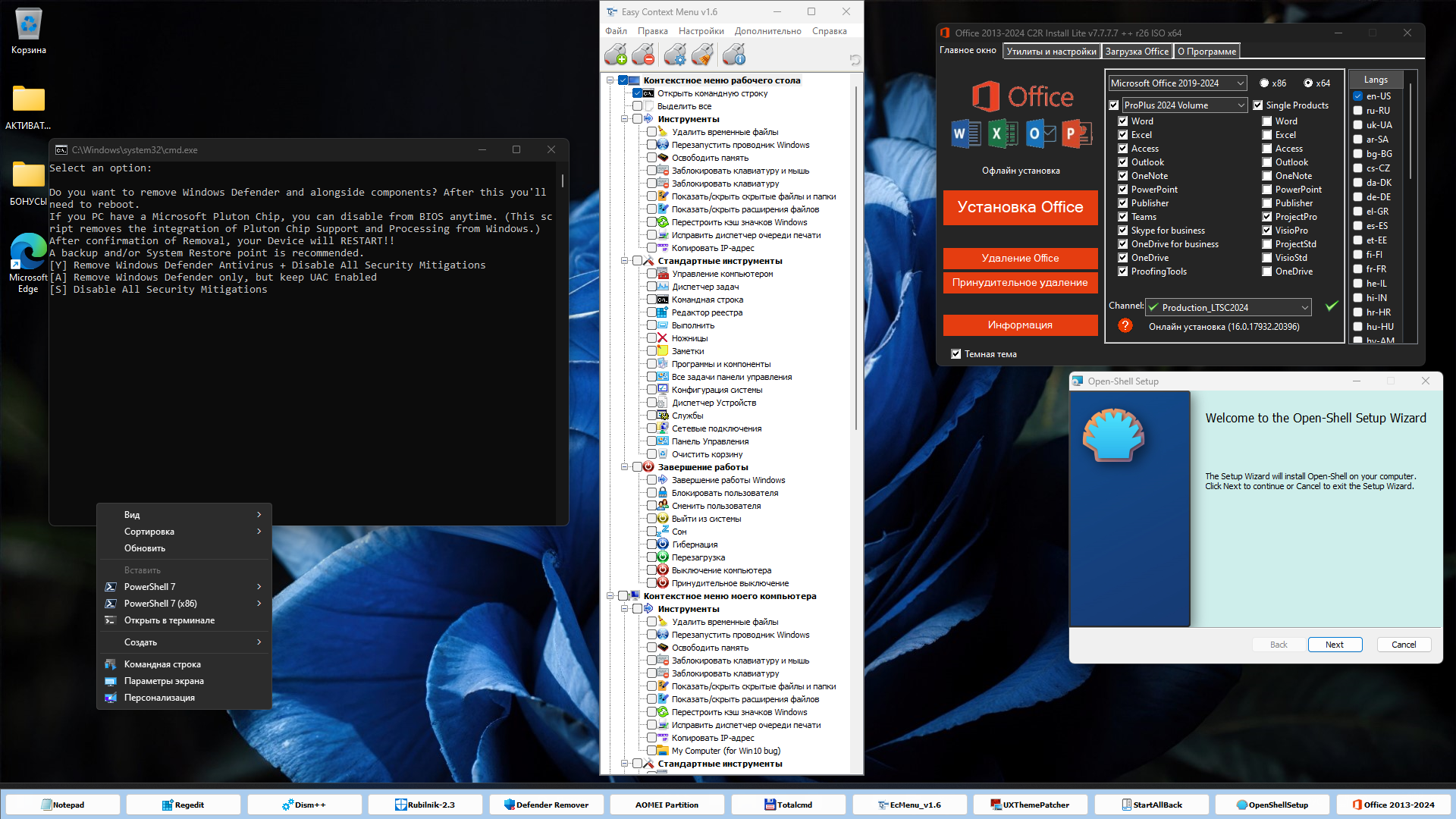
Task: Check 'Выделить все' in context menu tree
Action: (638, 106)
